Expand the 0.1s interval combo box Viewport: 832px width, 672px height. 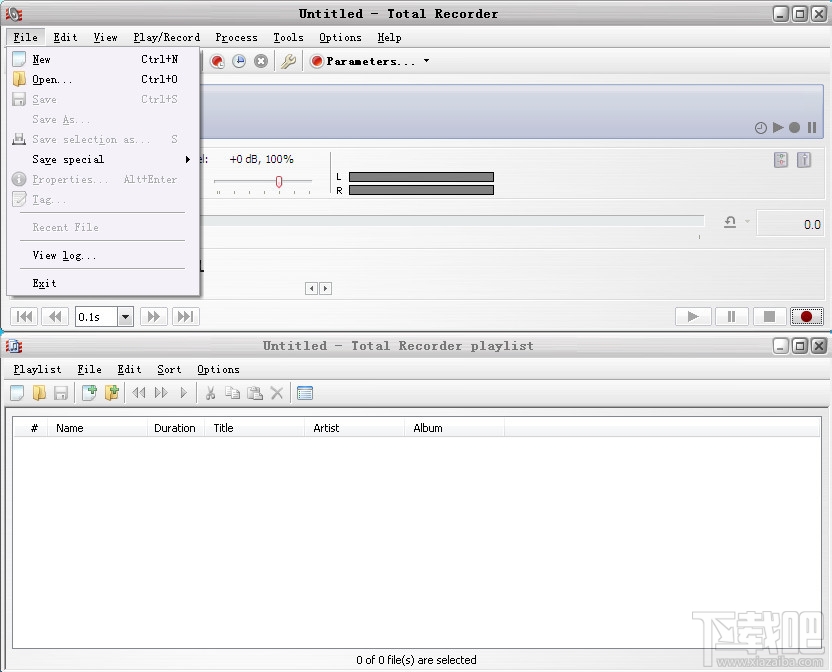coord(123,316)
